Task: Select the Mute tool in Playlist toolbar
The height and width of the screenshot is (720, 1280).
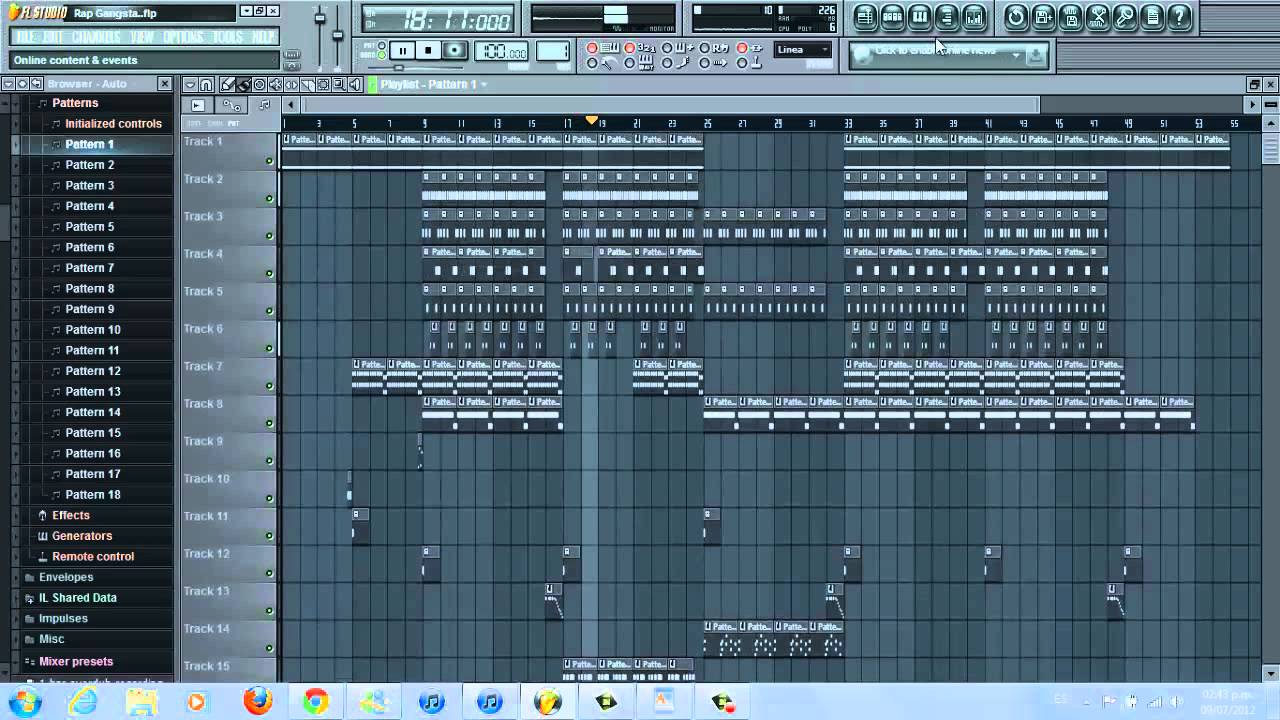Action: [275, 85]
